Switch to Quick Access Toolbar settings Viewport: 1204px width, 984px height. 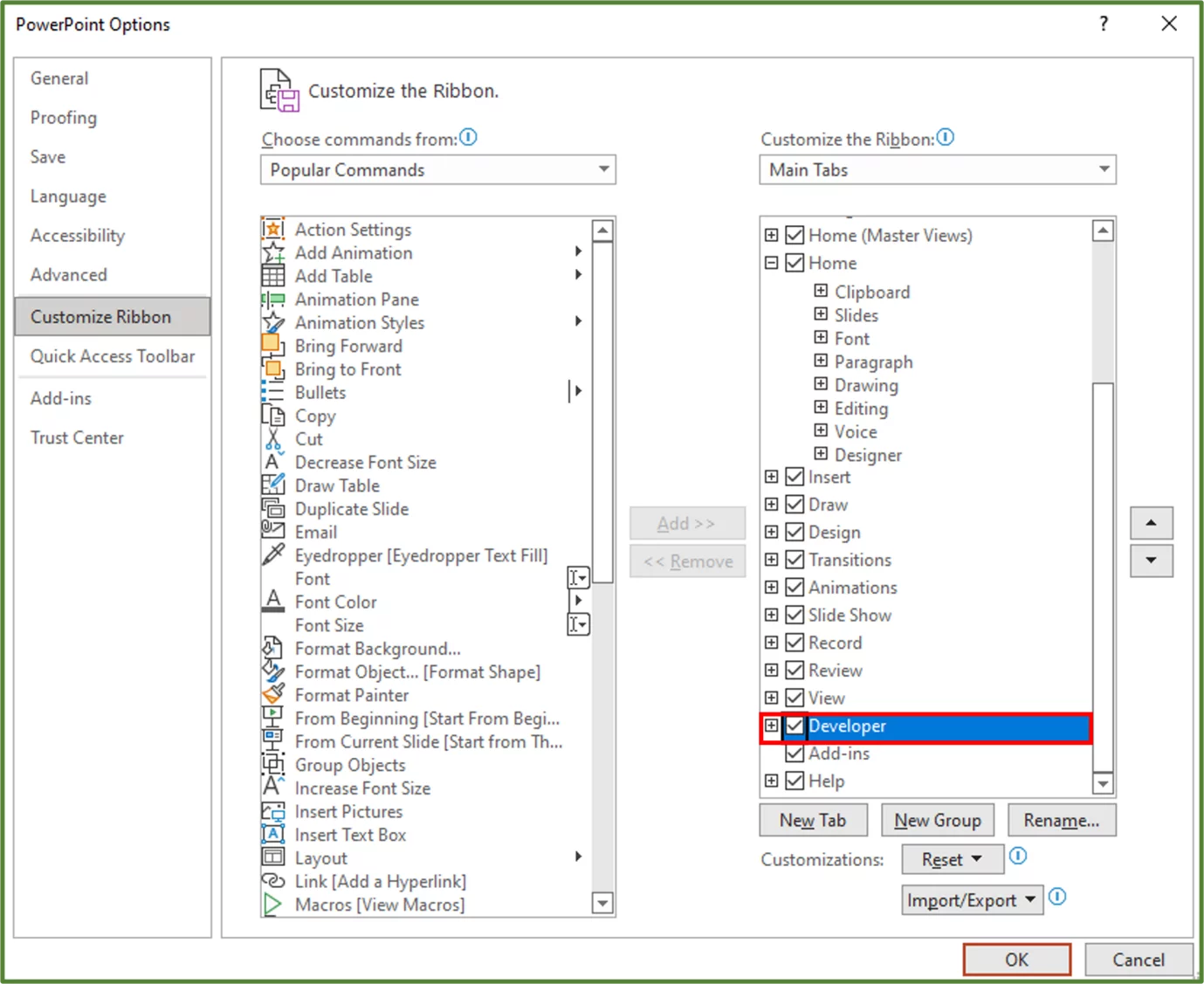[x=113, y=356]
